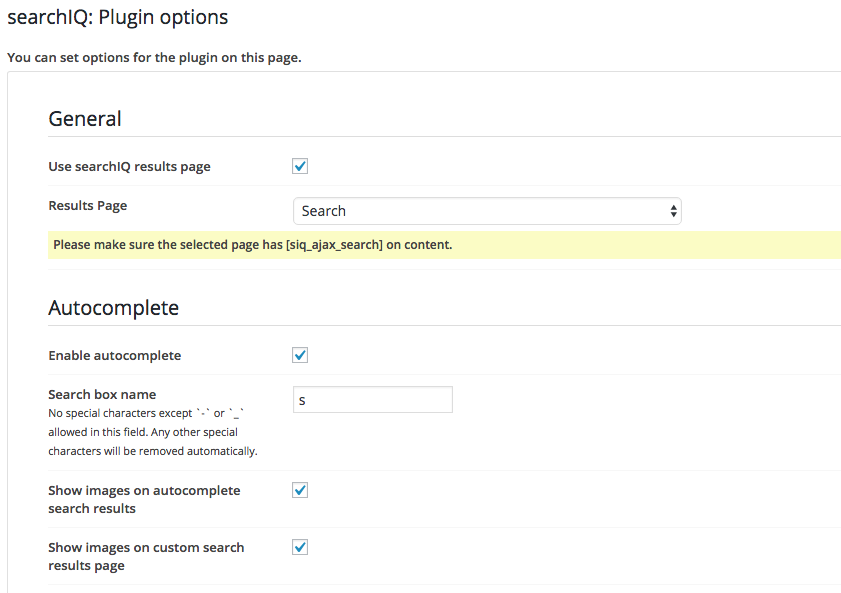Toggle Show images on autocomplete search results
This screenshot has height=593, width=841.
click(x=300, y=490)
